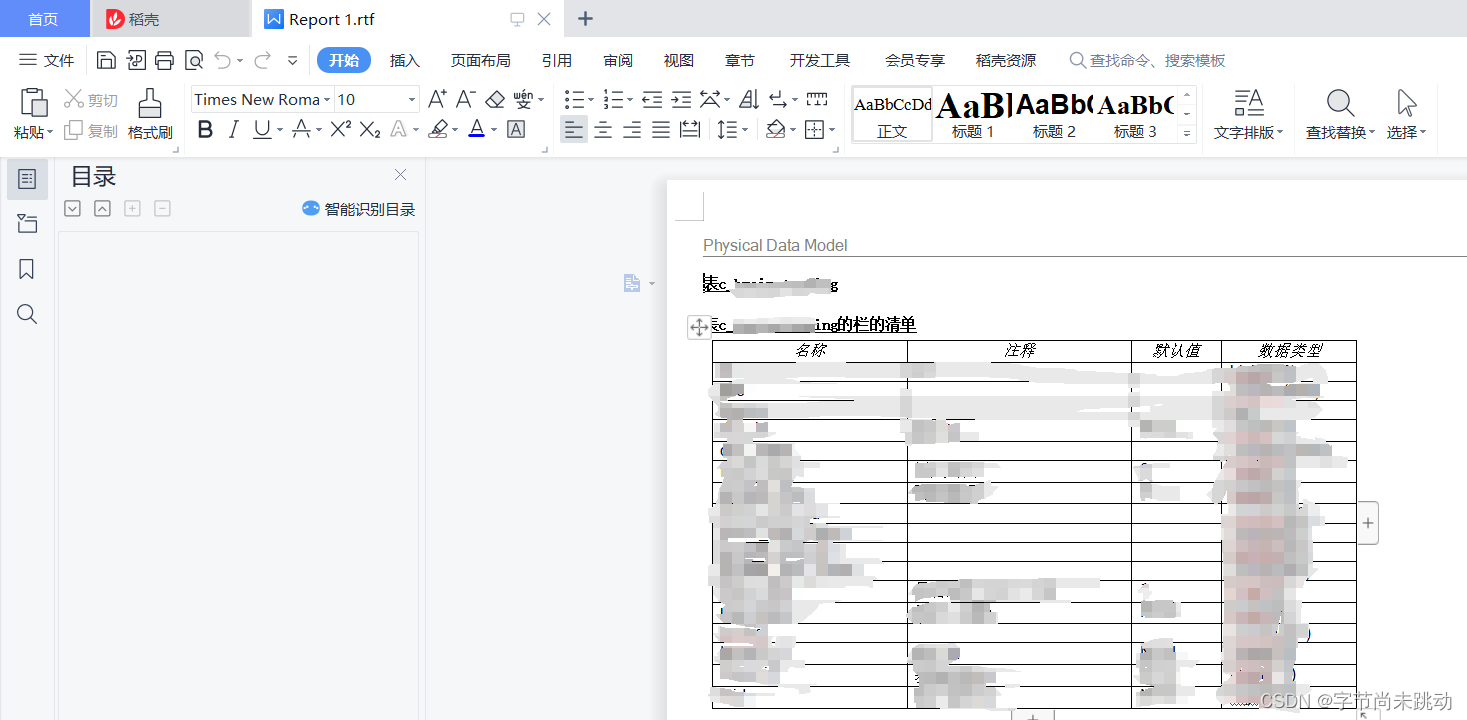Toggle Align Left paragraph
The image size is (1467, 720).
573,129
